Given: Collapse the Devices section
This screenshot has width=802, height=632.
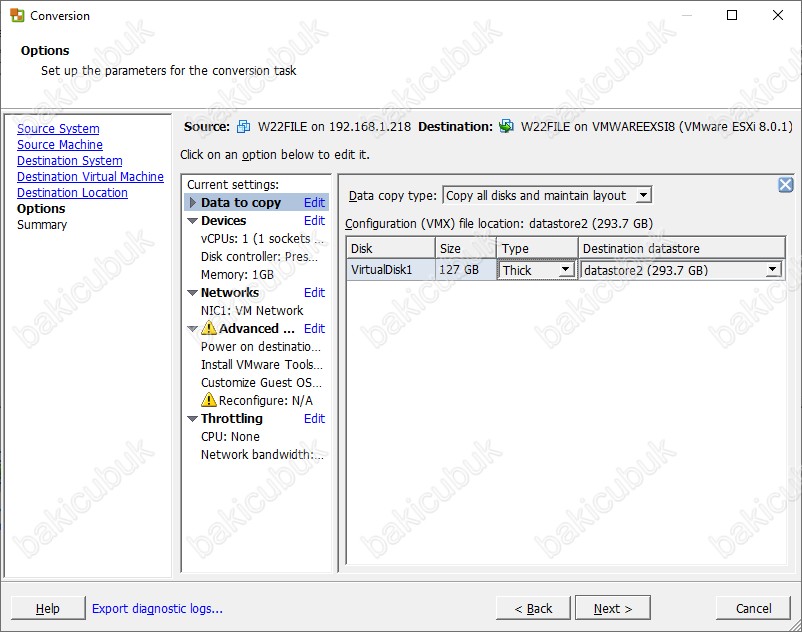Looking at the screenshot, I should (x=192, y=221).
